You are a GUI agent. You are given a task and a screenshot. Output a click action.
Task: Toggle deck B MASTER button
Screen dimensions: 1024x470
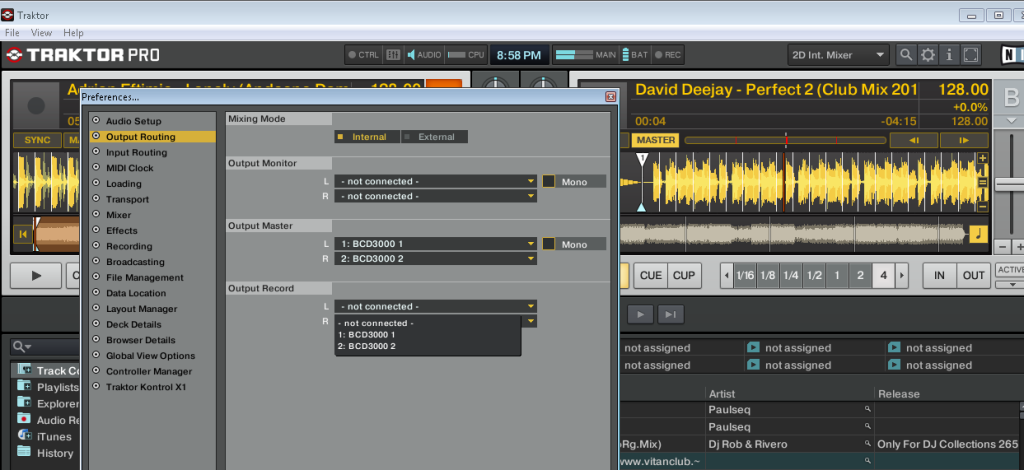[x=656, y=140]
